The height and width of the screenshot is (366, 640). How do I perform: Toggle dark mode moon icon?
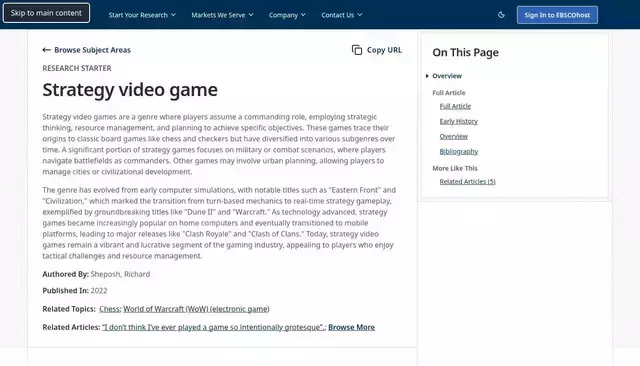point(501,15)
